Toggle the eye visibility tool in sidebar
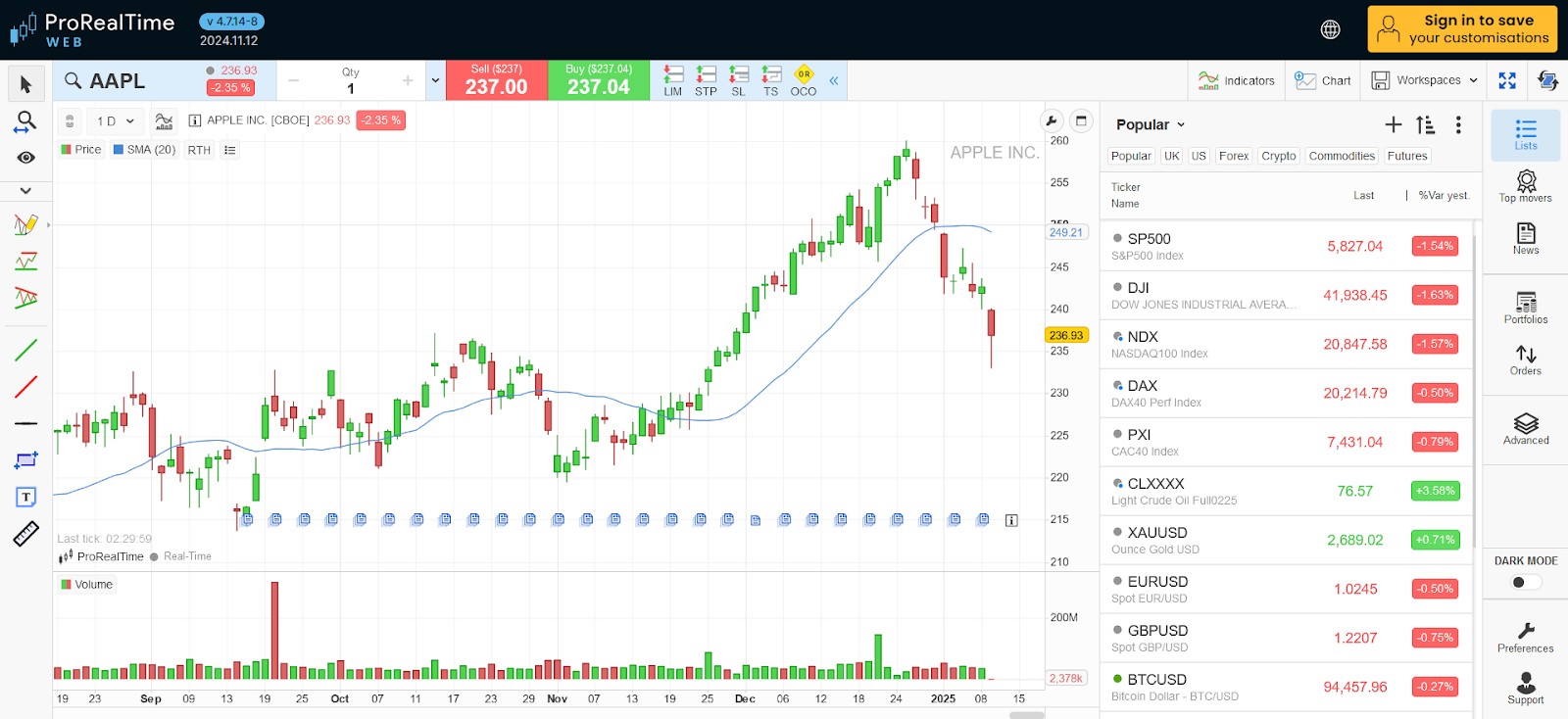This screenshot has height=719, width=1568. click(x=25, y=158)
